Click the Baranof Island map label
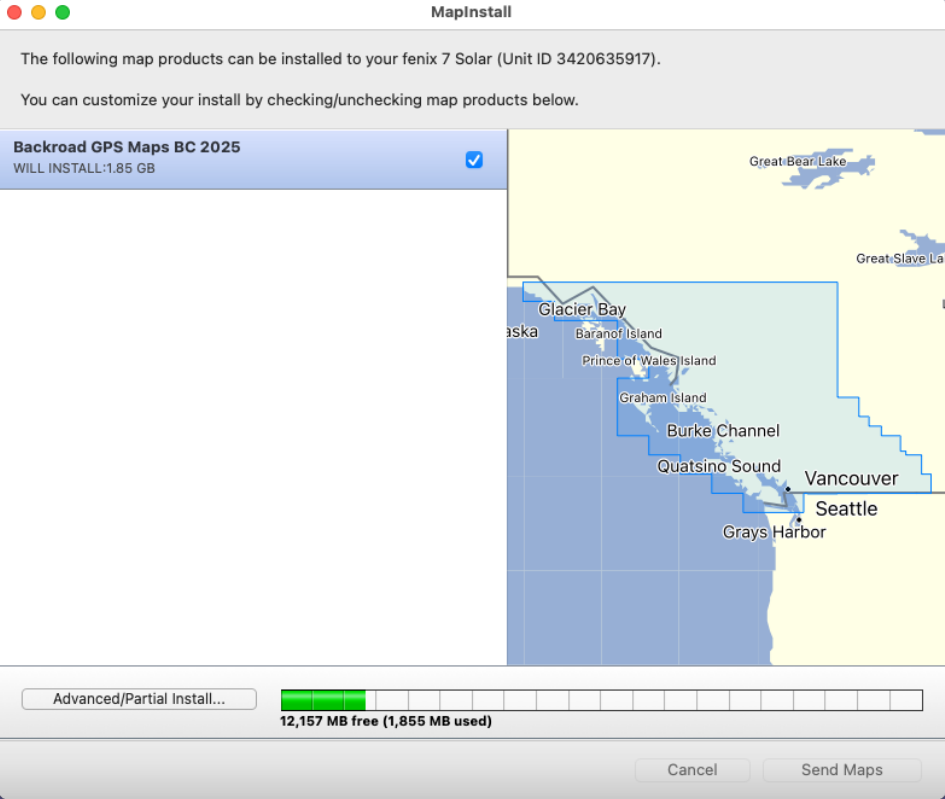 pyautogui.click(x=618, y=334)
